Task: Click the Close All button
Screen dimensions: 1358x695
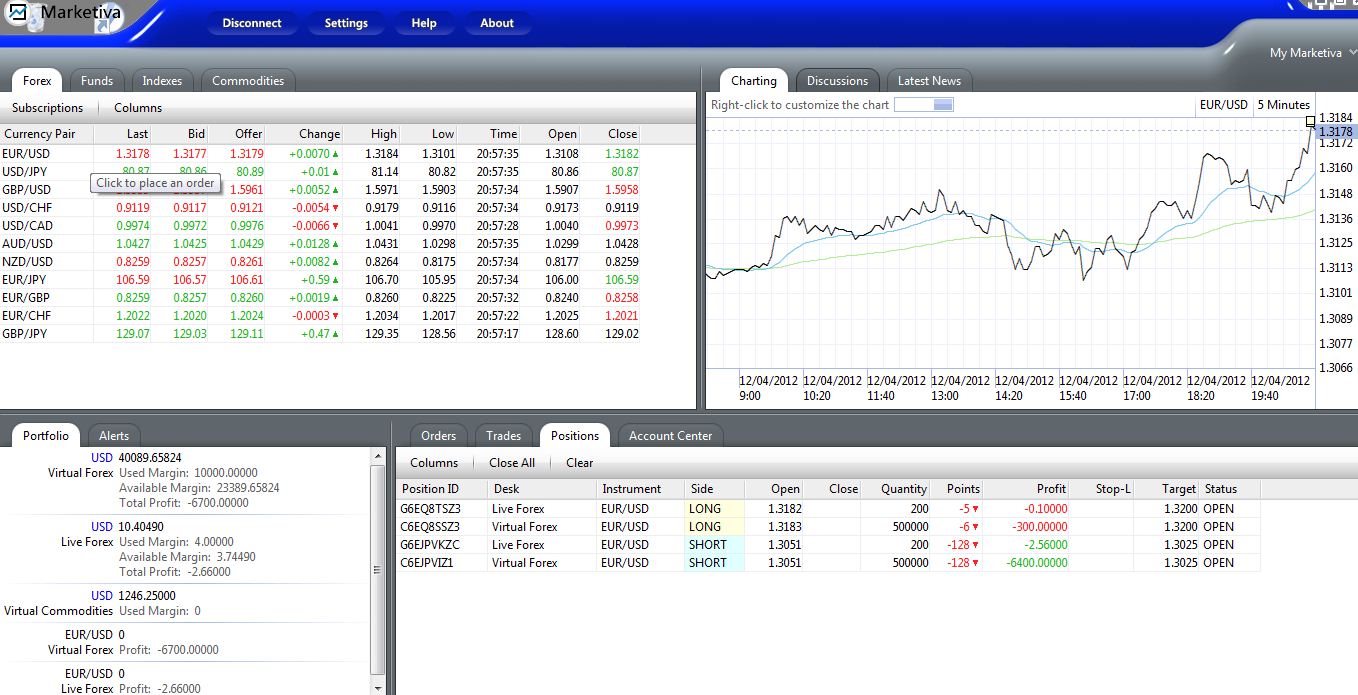Action: coord(512,463)
